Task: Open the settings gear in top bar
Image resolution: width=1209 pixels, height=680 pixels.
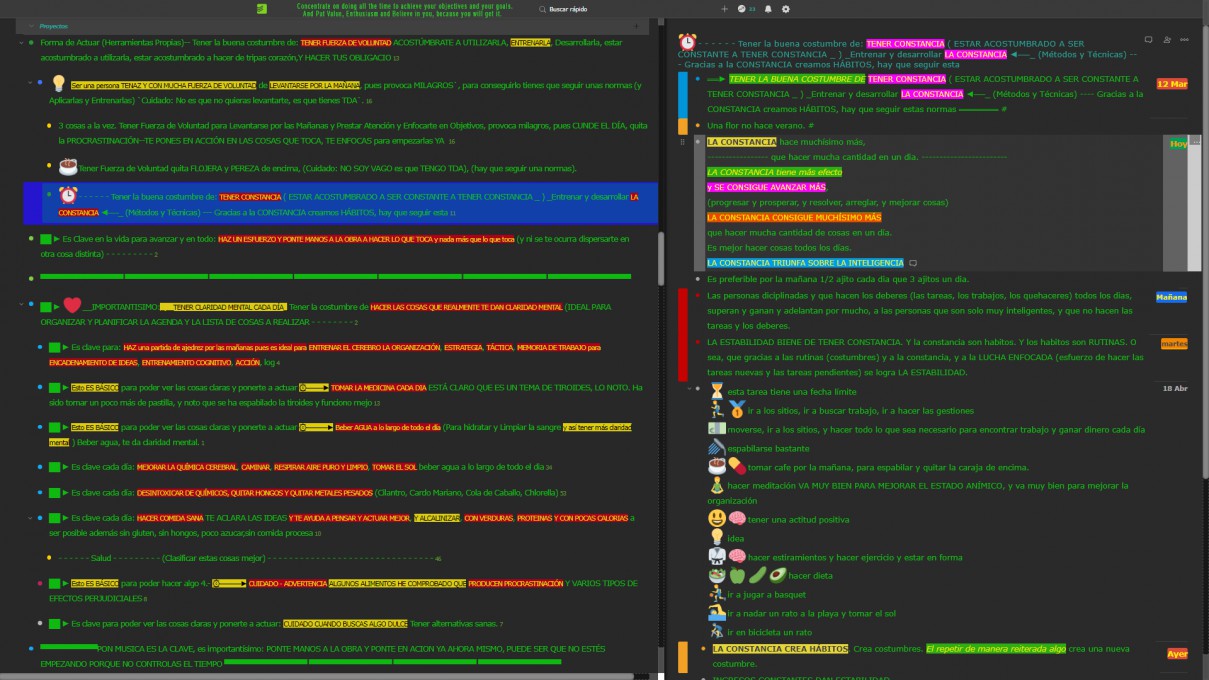Action: click(x=786, y=9)
